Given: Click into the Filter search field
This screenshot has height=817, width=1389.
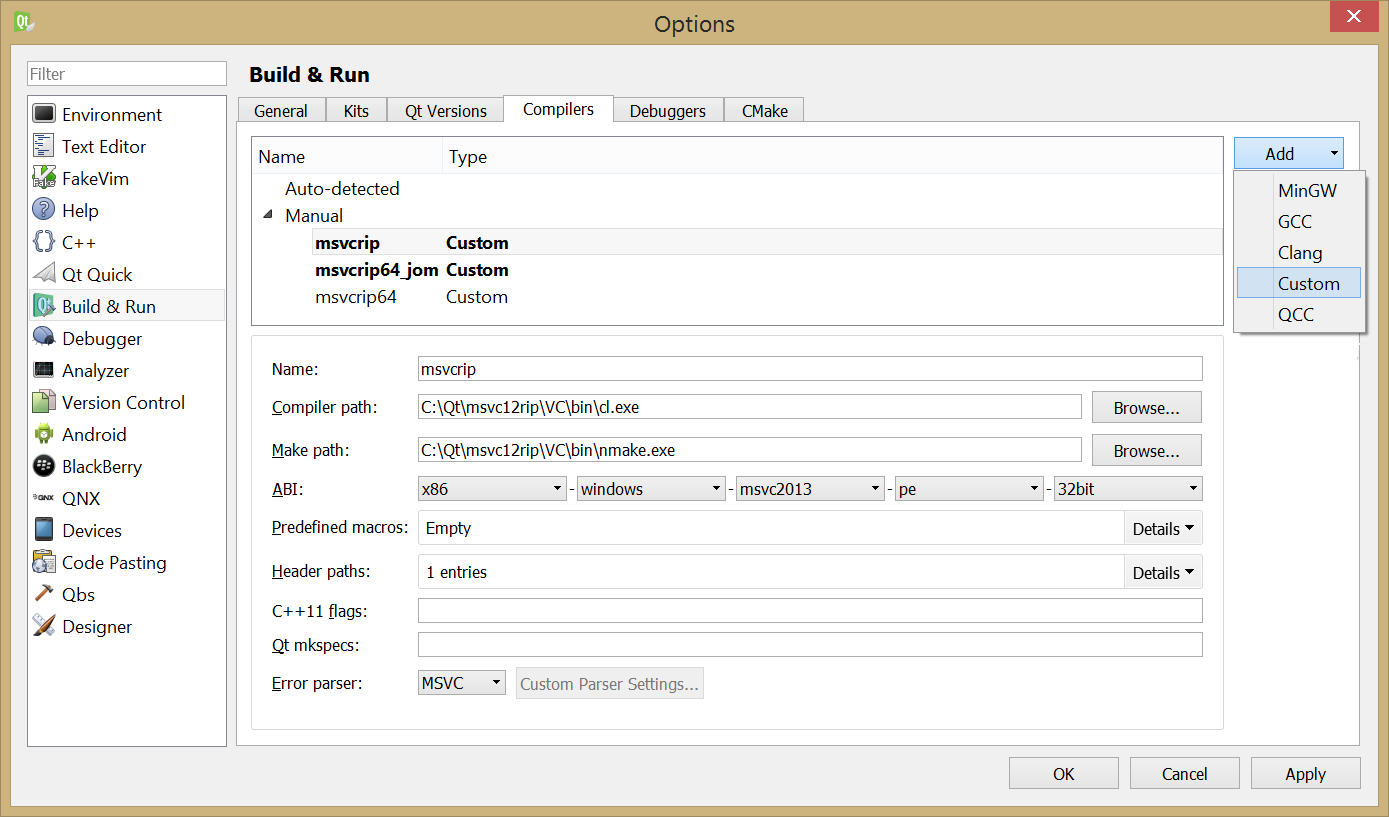Looking at the screenshot, I should coord(127,73).
